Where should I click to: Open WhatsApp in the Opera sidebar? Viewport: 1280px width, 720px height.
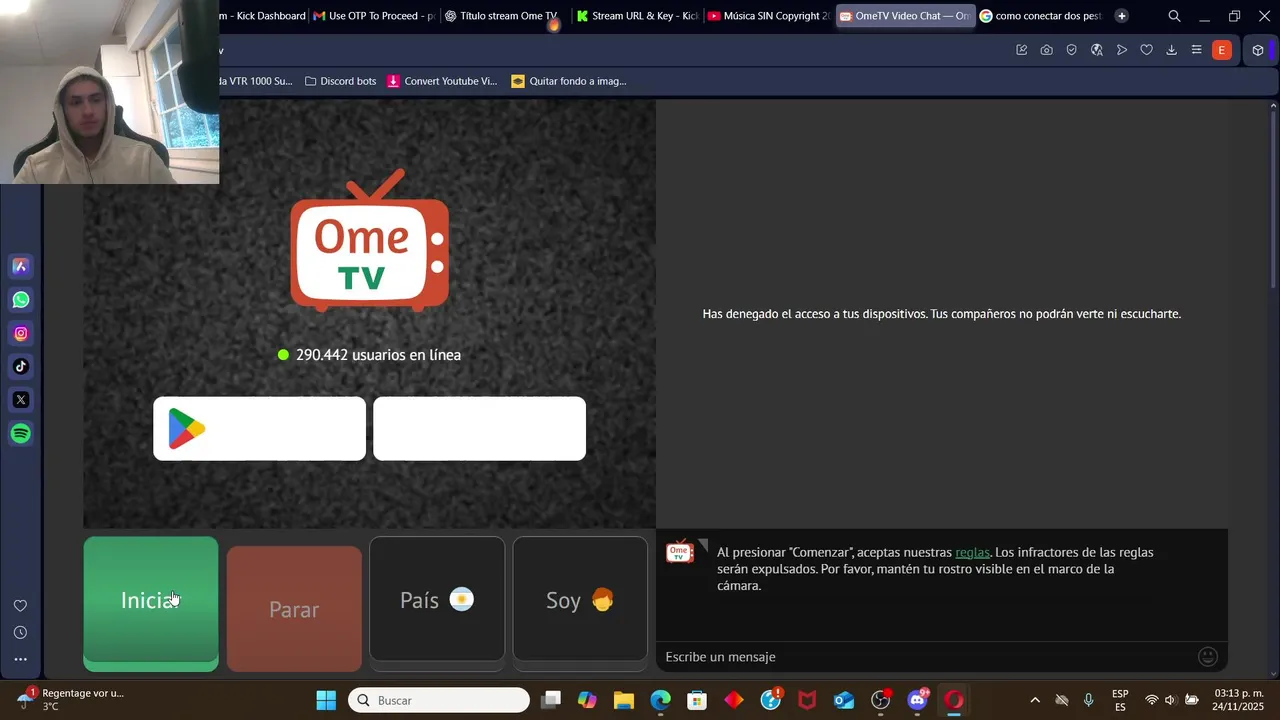20,300
